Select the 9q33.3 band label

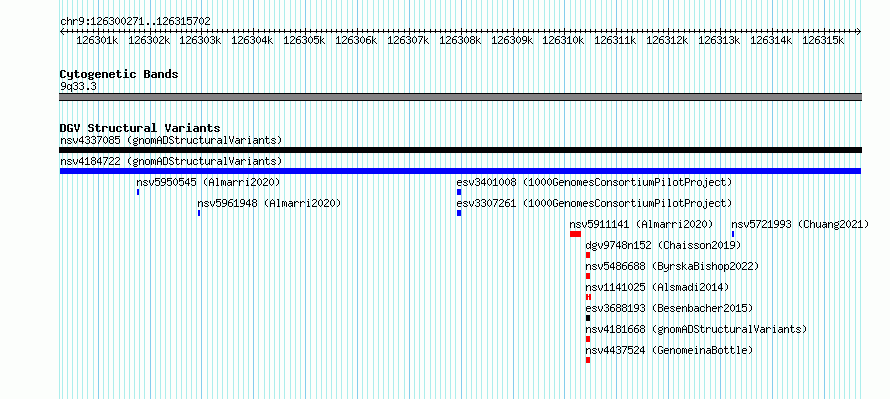78,86
